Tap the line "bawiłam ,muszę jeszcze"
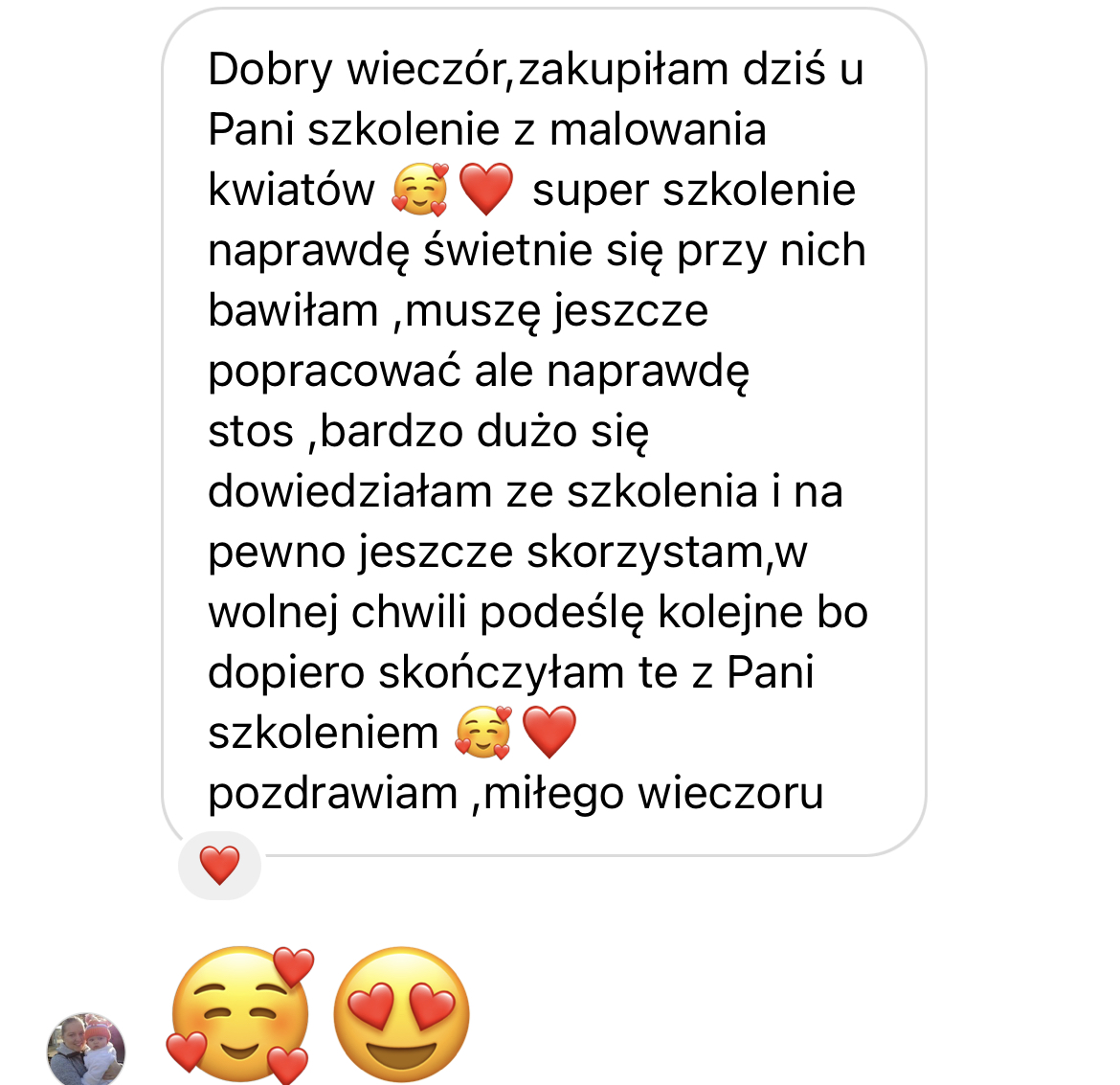This screenshot has height=1085, width=1120. click(x=459, y=311)
